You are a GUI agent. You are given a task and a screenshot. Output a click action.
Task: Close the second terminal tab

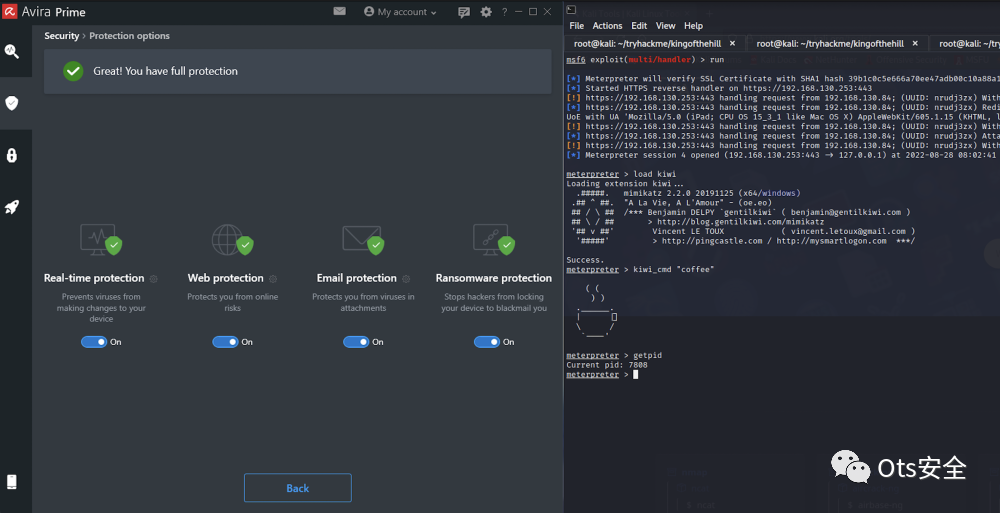click(915, 43)
